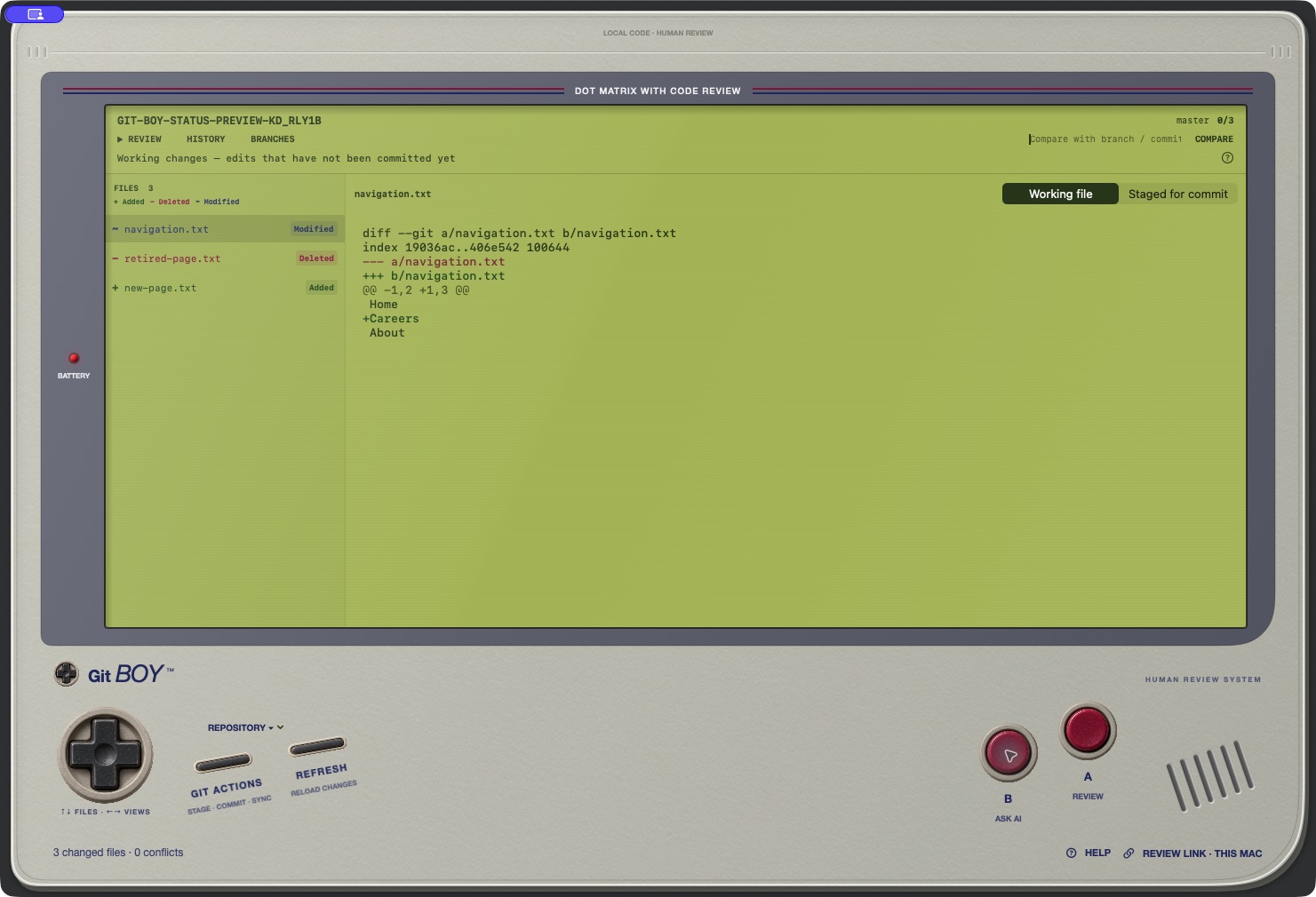The height and width of the screenshot is (897, 1316).
Task: Click the Modified badge on navigation.txt
Action: [314, 229]
